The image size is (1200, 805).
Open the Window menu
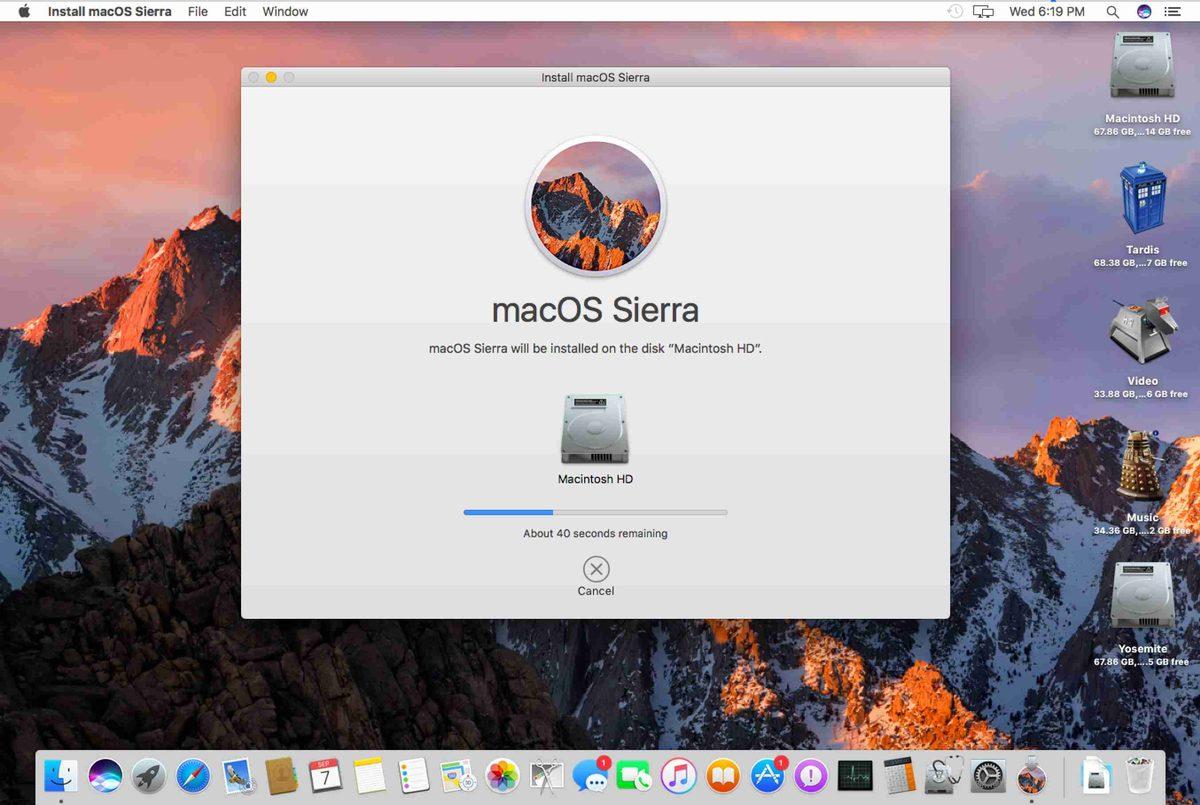coord(284,11)
